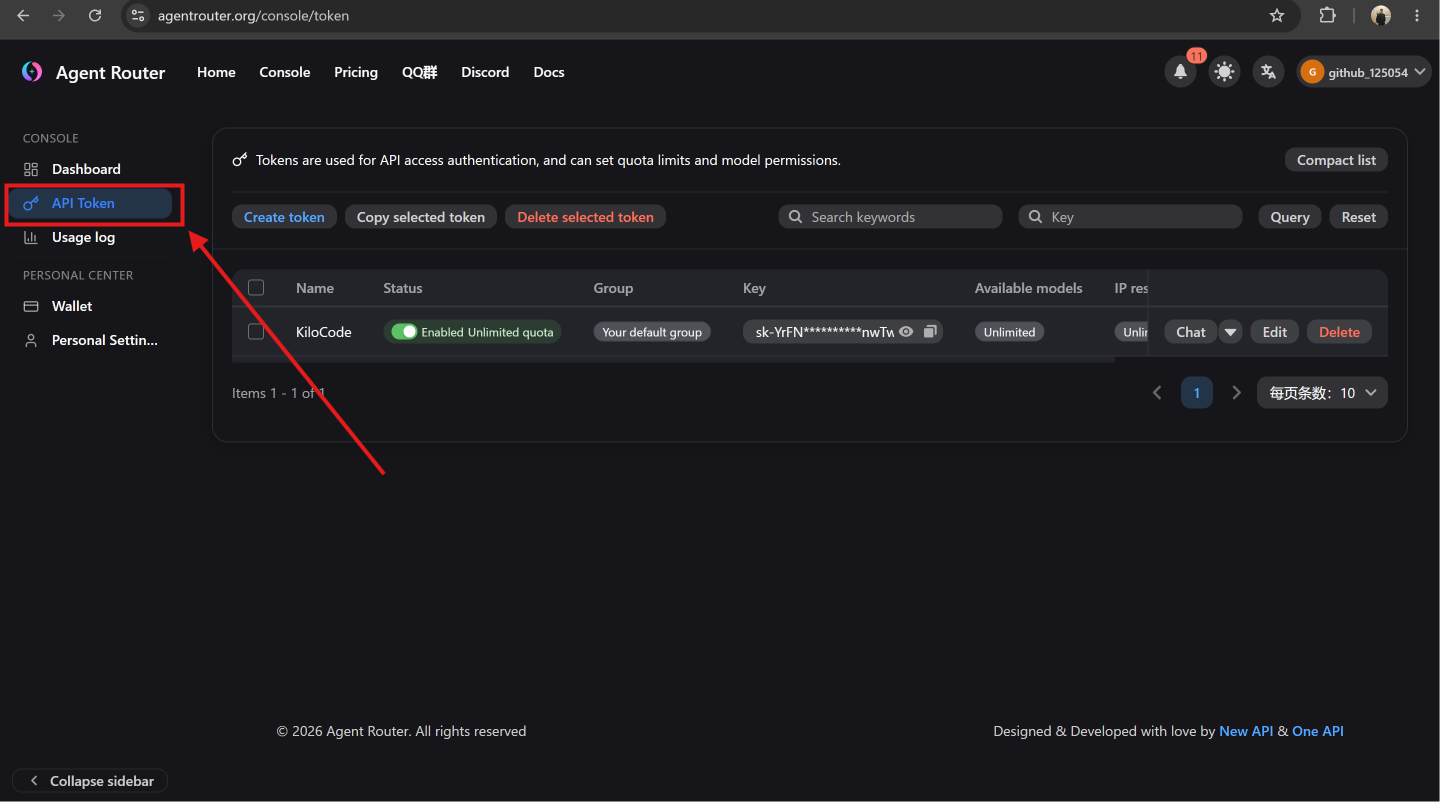This screenshot has height=802, width=1440.
Task: Click the Available models column header
Action: (x=1029, y=288)
